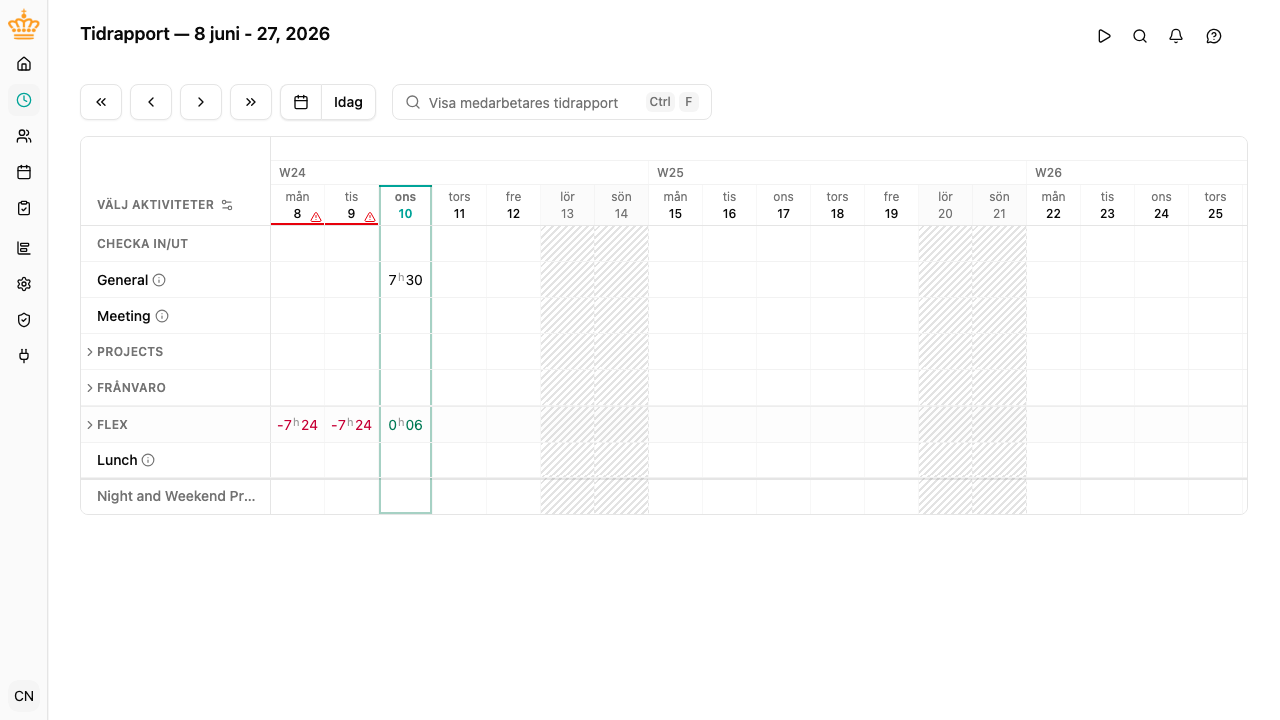Screen dimensions: 1280x720
Task: Click the Night and Weekend Pr... row label
Action: [176, 496]
